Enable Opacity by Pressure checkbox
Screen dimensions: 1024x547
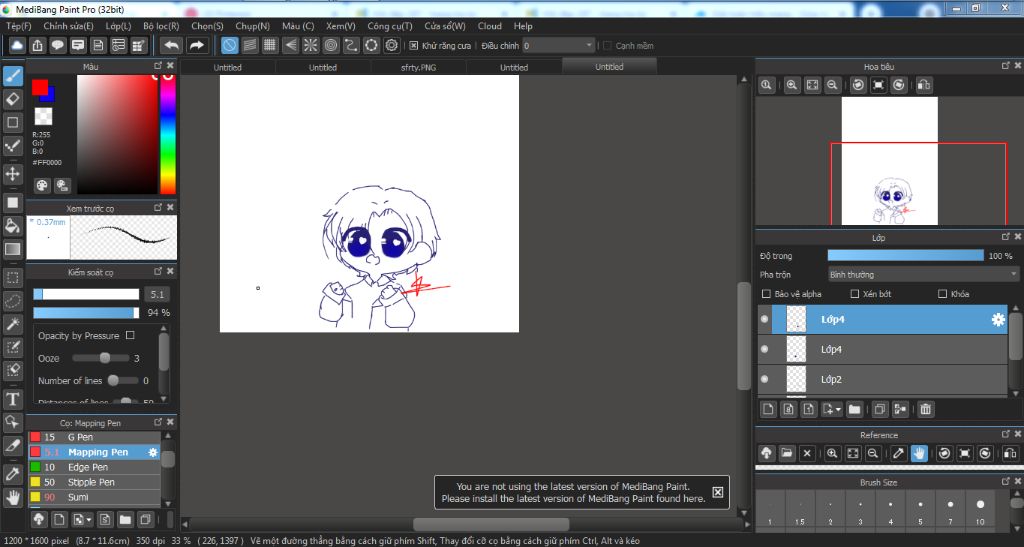(130, 335)
